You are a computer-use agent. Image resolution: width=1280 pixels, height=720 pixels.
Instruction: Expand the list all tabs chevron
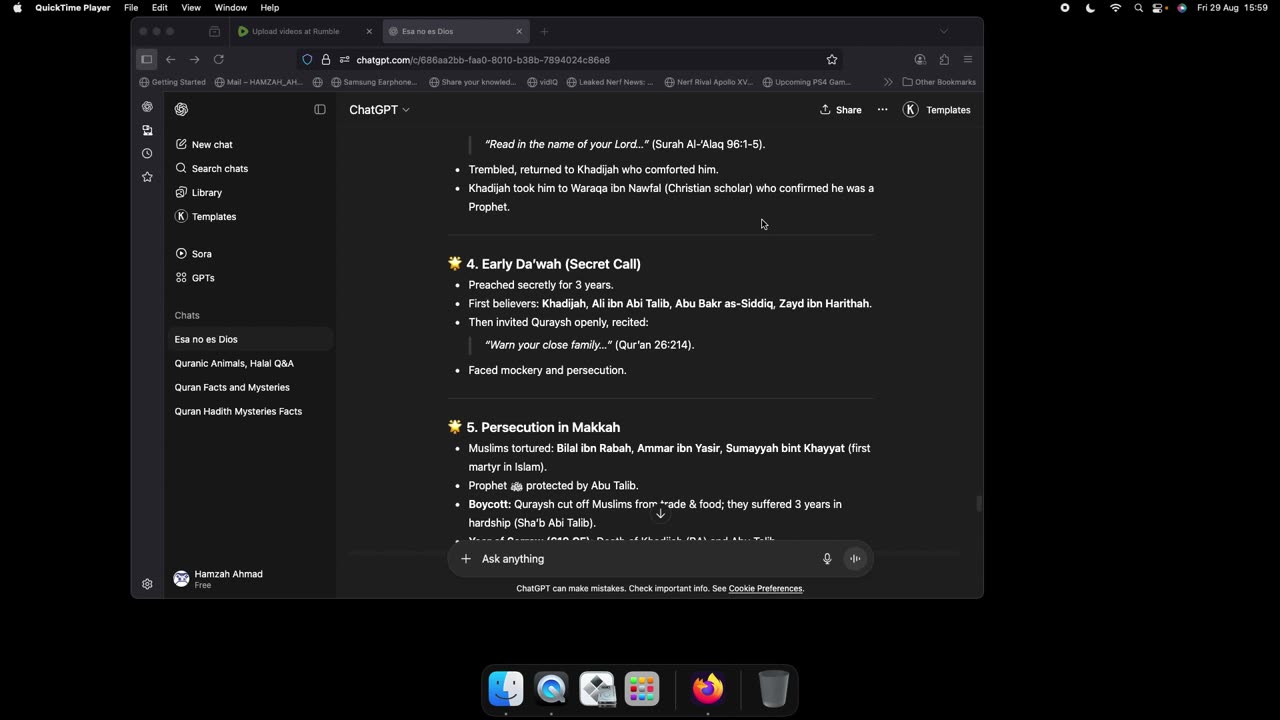[x=943, y=31]
